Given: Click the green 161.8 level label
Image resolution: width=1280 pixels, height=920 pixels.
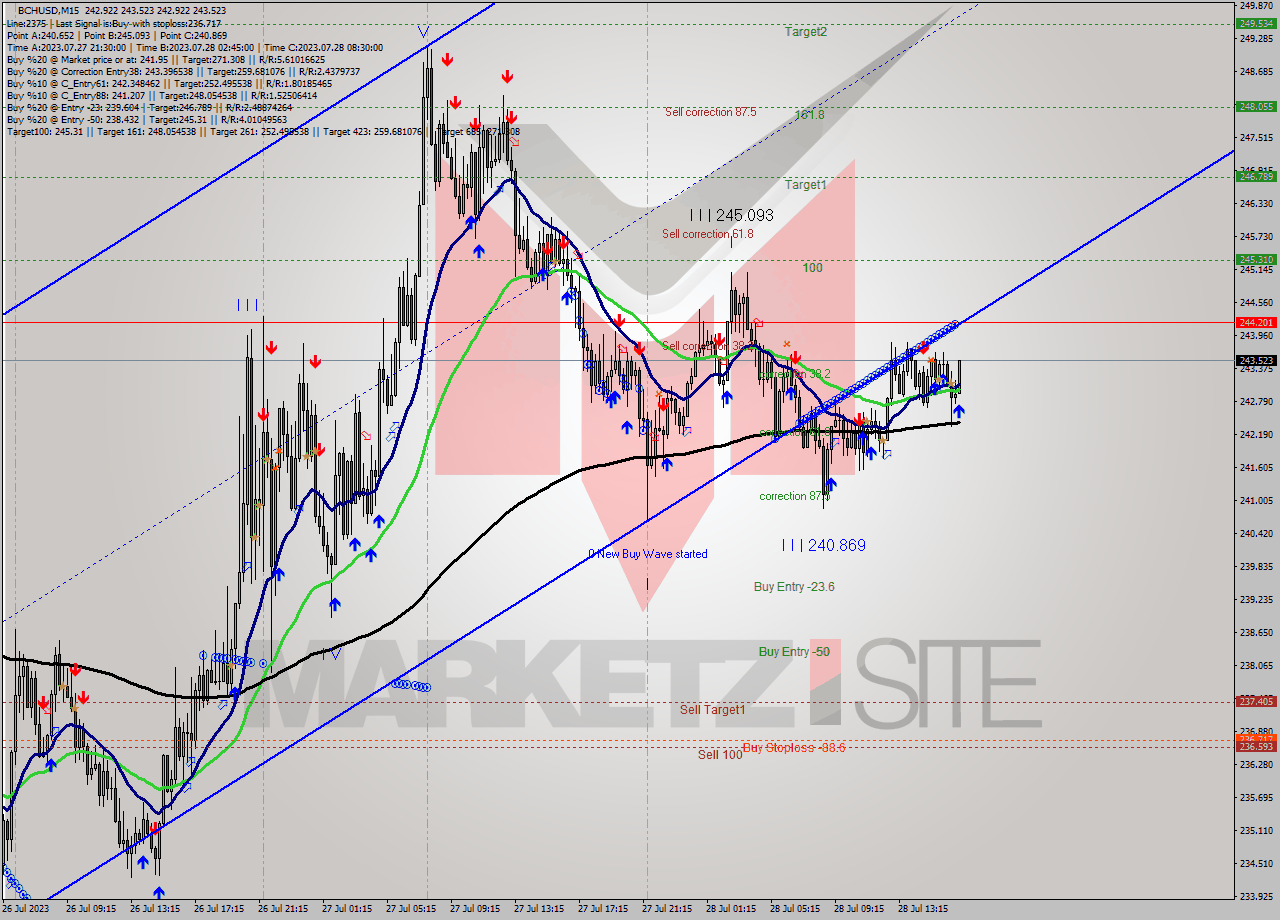Looking at the screenshot, I should (x=809, y=115).
